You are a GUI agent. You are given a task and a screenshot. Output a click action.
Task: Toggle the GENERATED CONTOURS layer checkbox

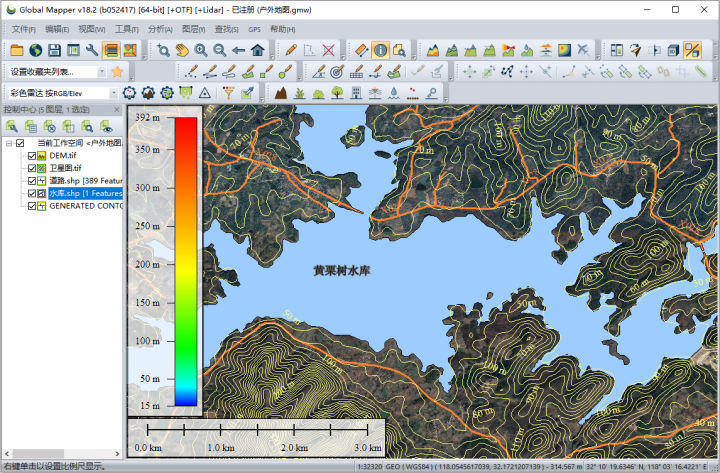click(32, 206)
